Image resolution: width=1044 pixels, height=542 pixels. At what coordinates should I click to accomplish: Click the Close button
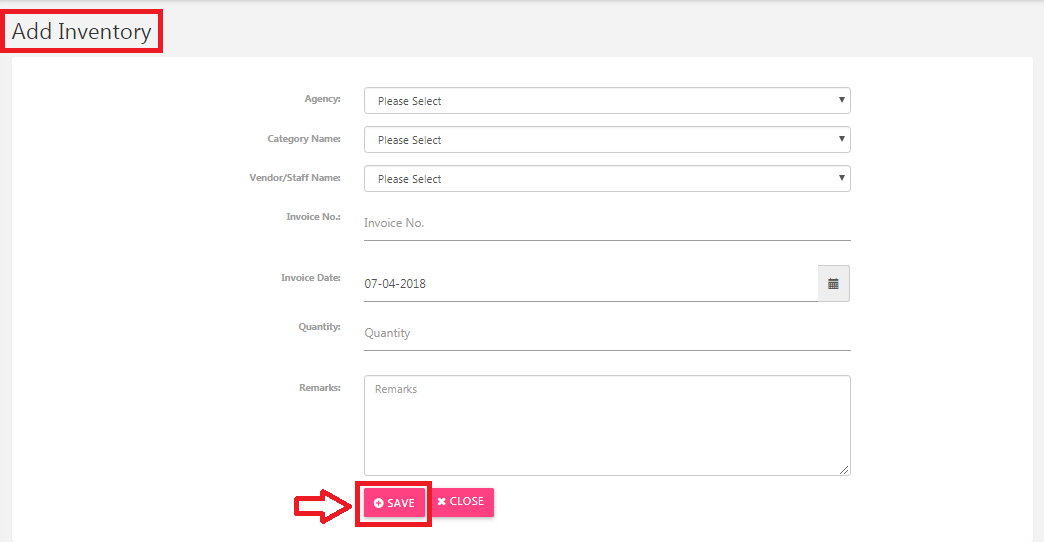tap(461, 501)
